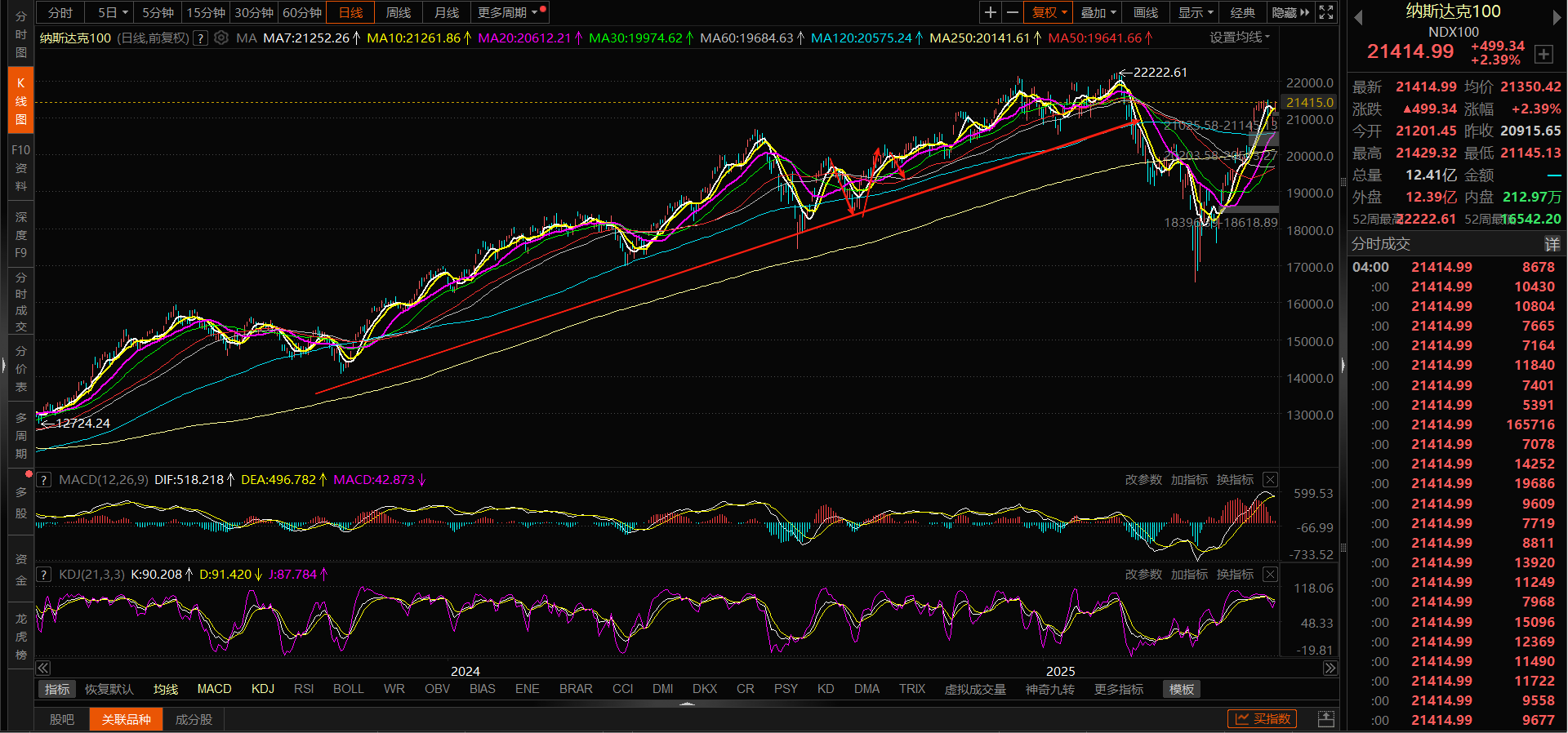Image resolution: width=1568 pixels, height=733 pixels.
Task: Open 资金 in left sidebar
Action: [21, 570]
